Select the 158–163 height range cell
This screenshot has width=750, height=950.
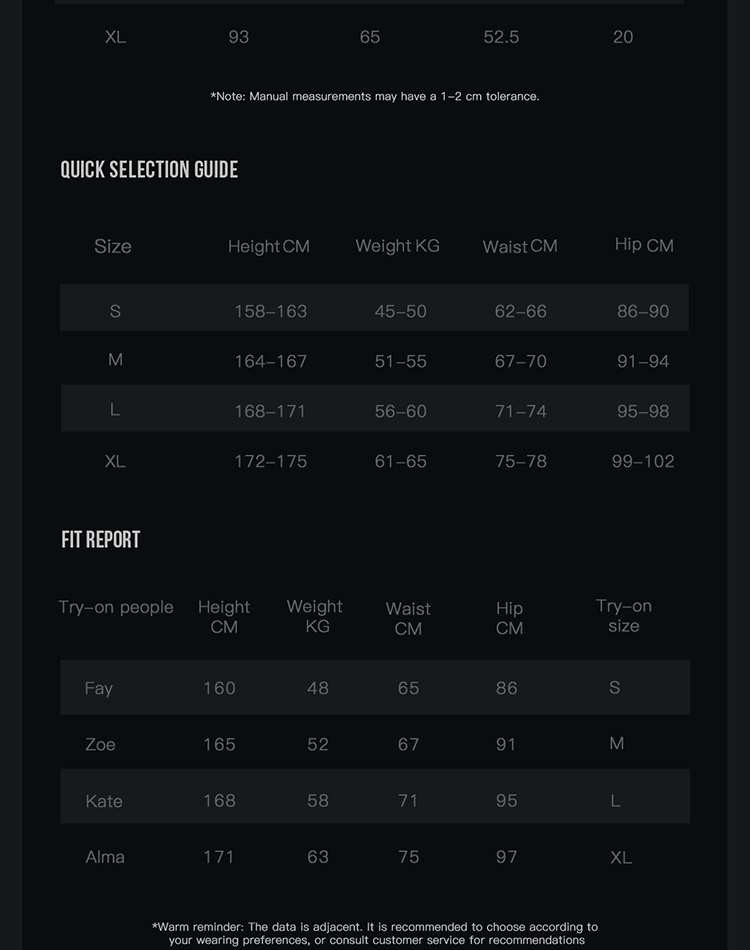point(270,311)
